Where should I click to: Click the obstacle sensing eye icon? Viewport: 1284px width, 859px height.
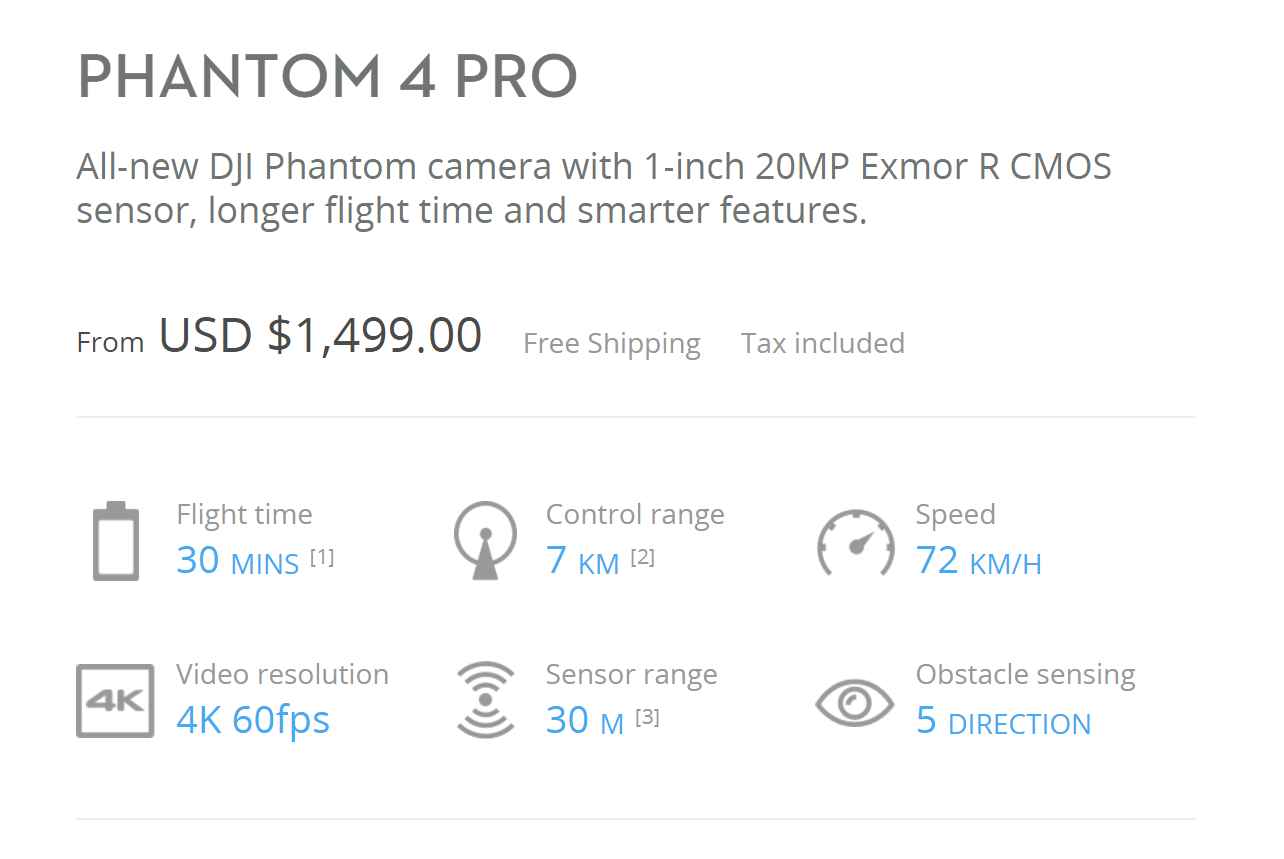(855, 702)
